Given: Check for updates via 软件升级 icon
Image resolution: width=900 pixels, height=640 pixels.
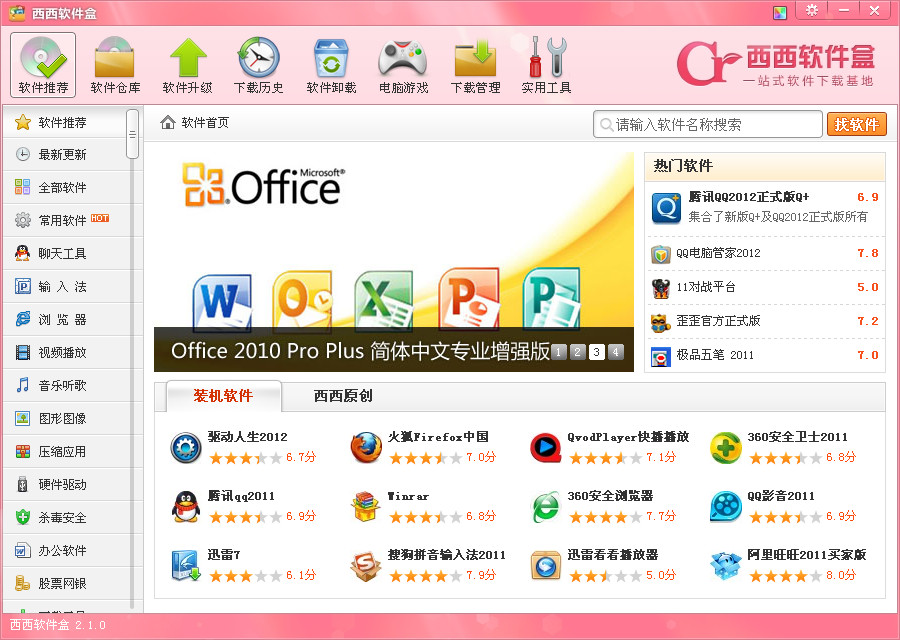Looking at the screenshot, I should pos(186,63).
